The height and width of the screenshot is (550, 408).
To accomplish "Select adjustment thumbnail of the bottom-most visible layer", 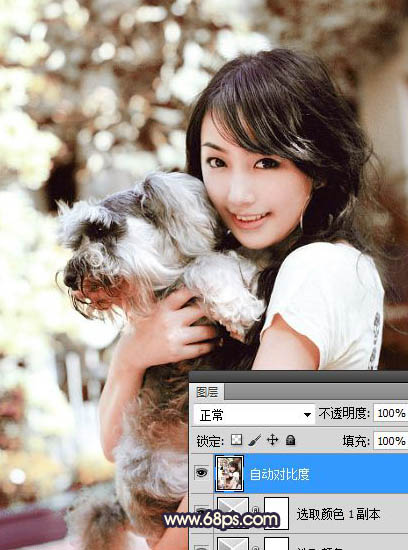I will 233,543.
